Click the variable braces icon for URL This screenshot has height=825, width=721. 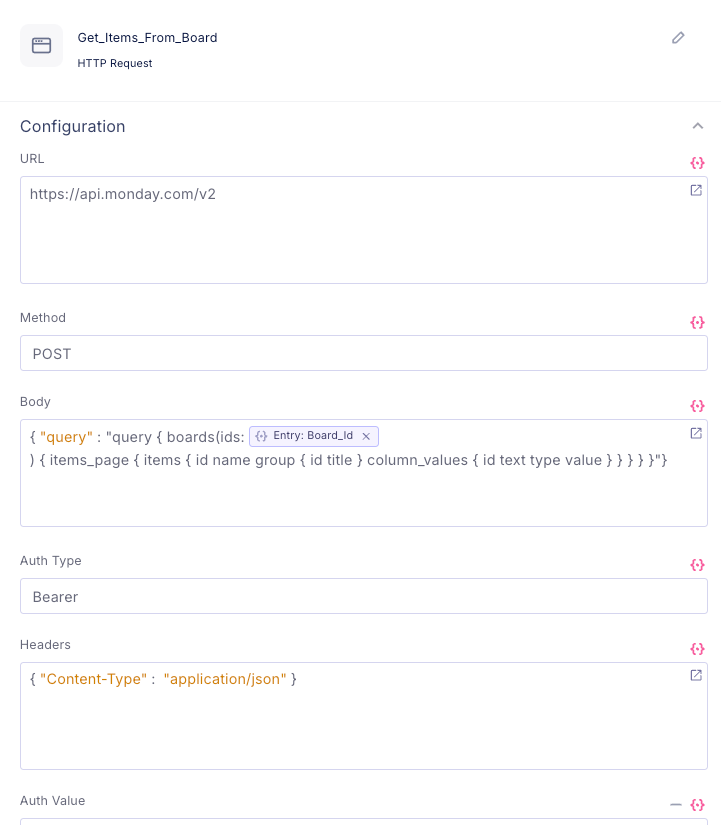697,162
